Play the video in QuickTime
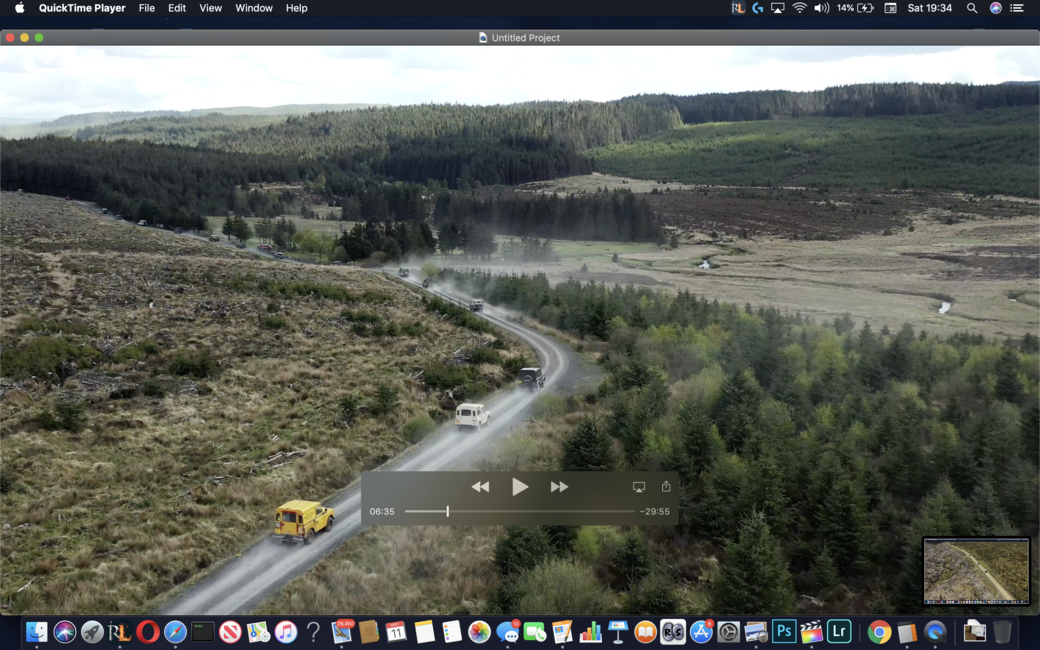The image size is (1040, 650). click(x=520, y=487)
